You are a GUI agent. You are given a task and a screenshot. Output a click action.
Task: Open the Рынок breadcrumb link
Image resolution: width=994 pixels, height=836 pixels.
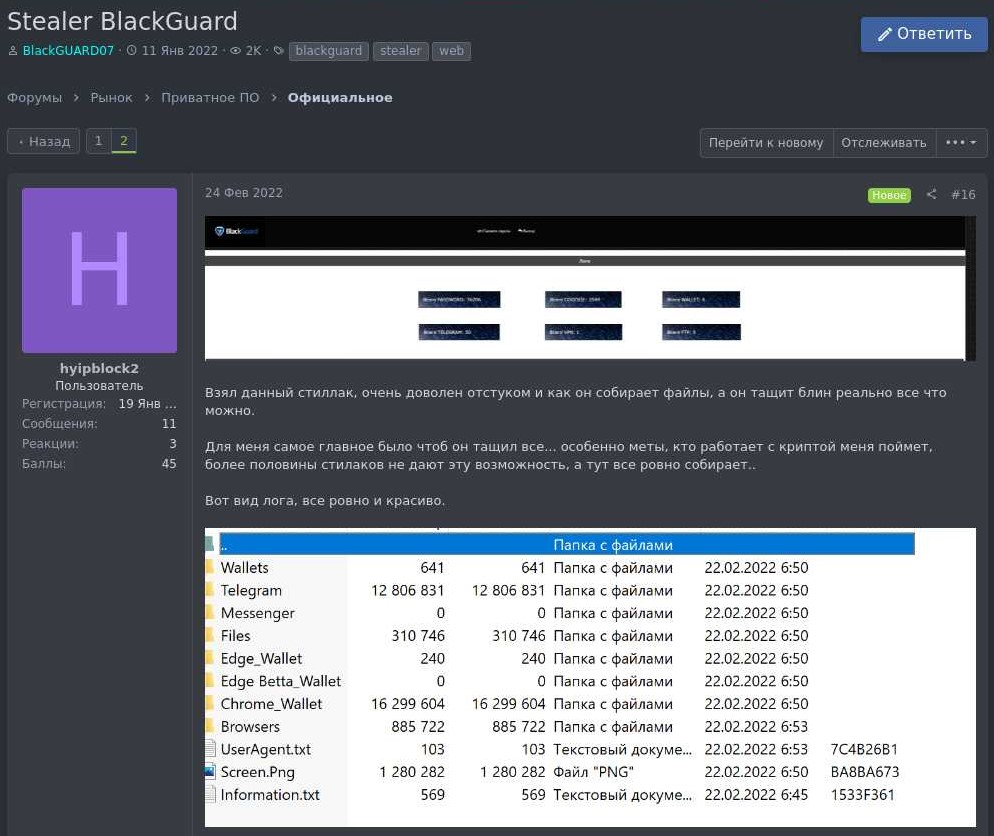point(111,97)
